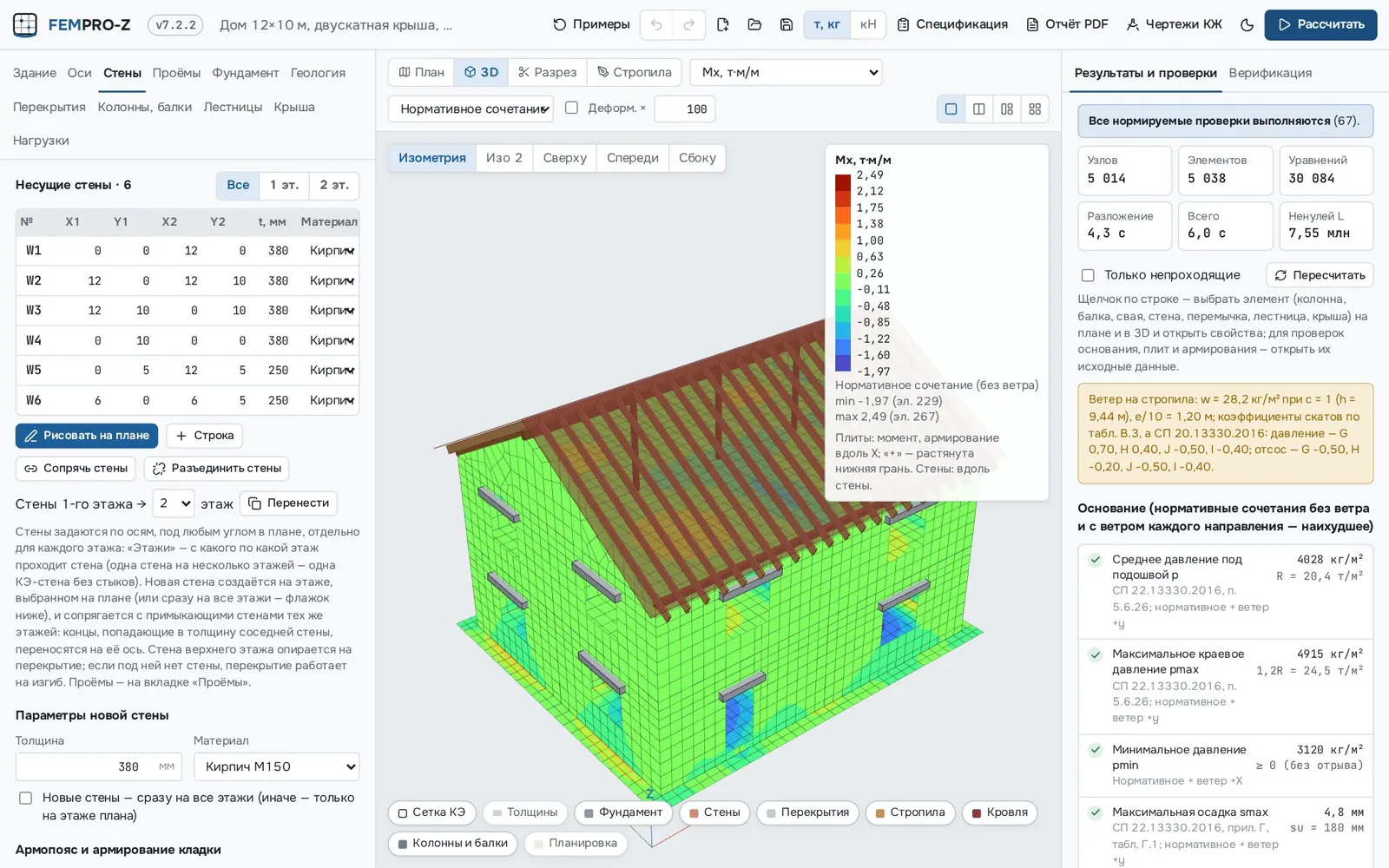Export Отчёт PDF report

[x=1068, y=25]
